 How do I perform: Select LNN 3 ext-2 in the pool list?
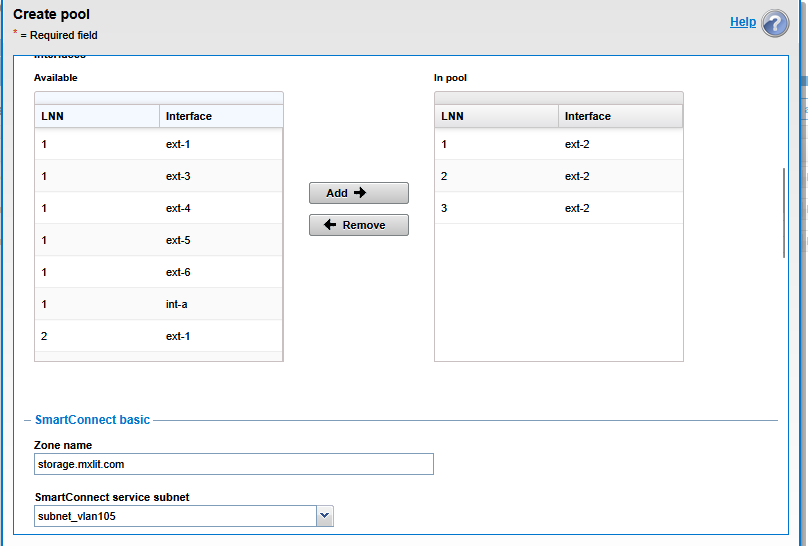(558, 208)
